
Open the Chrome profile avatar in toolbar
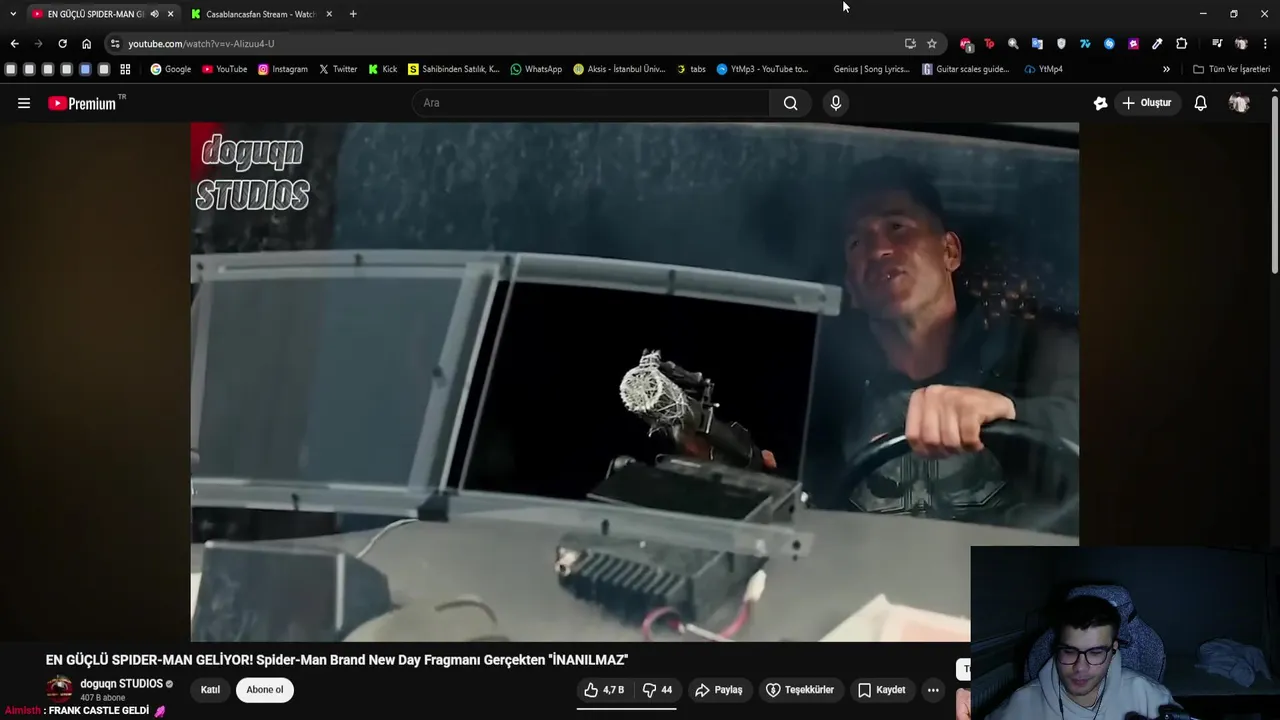(1241, 44)
